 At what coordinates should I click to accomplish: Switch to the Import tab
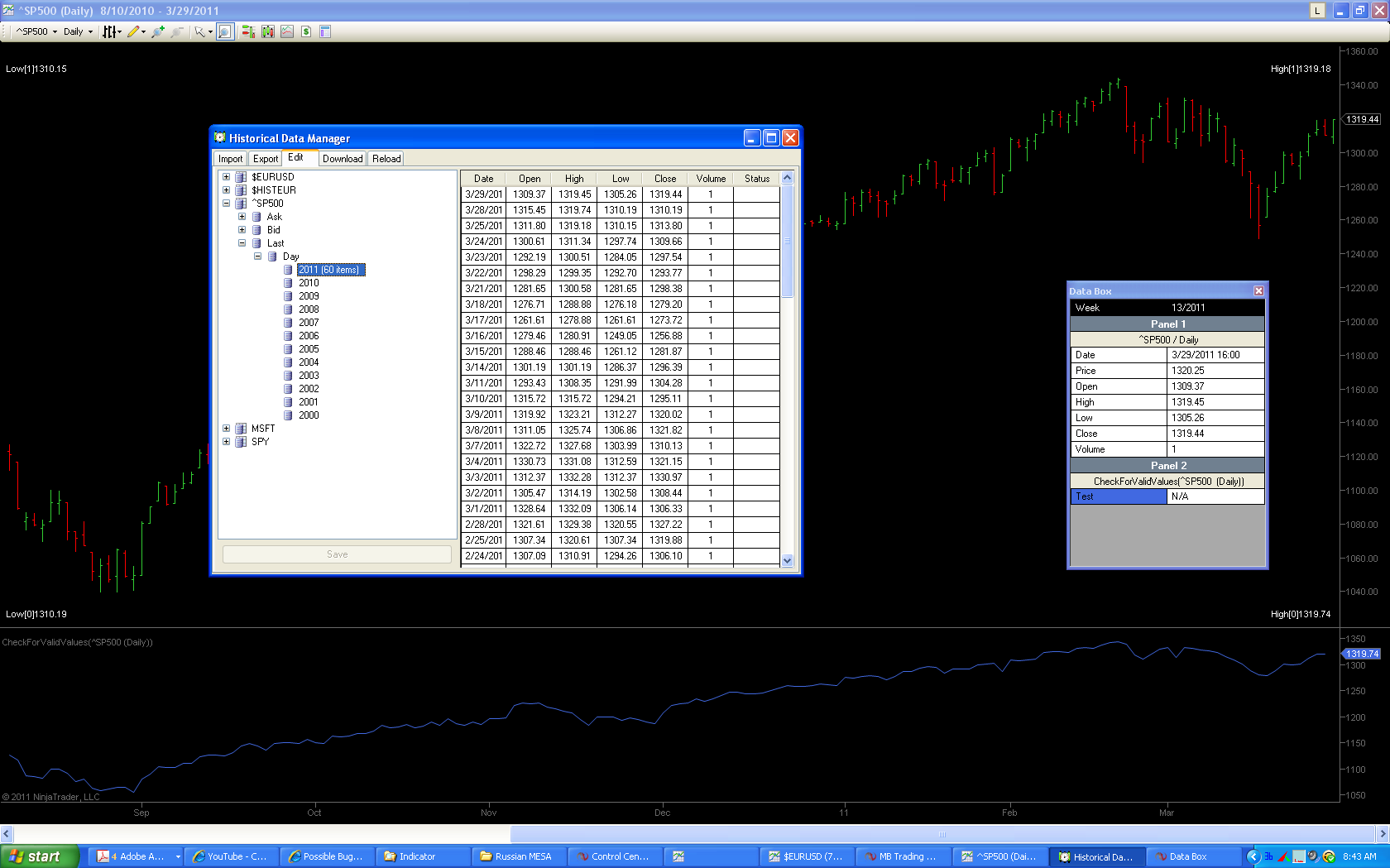click(x=230, y=159)
